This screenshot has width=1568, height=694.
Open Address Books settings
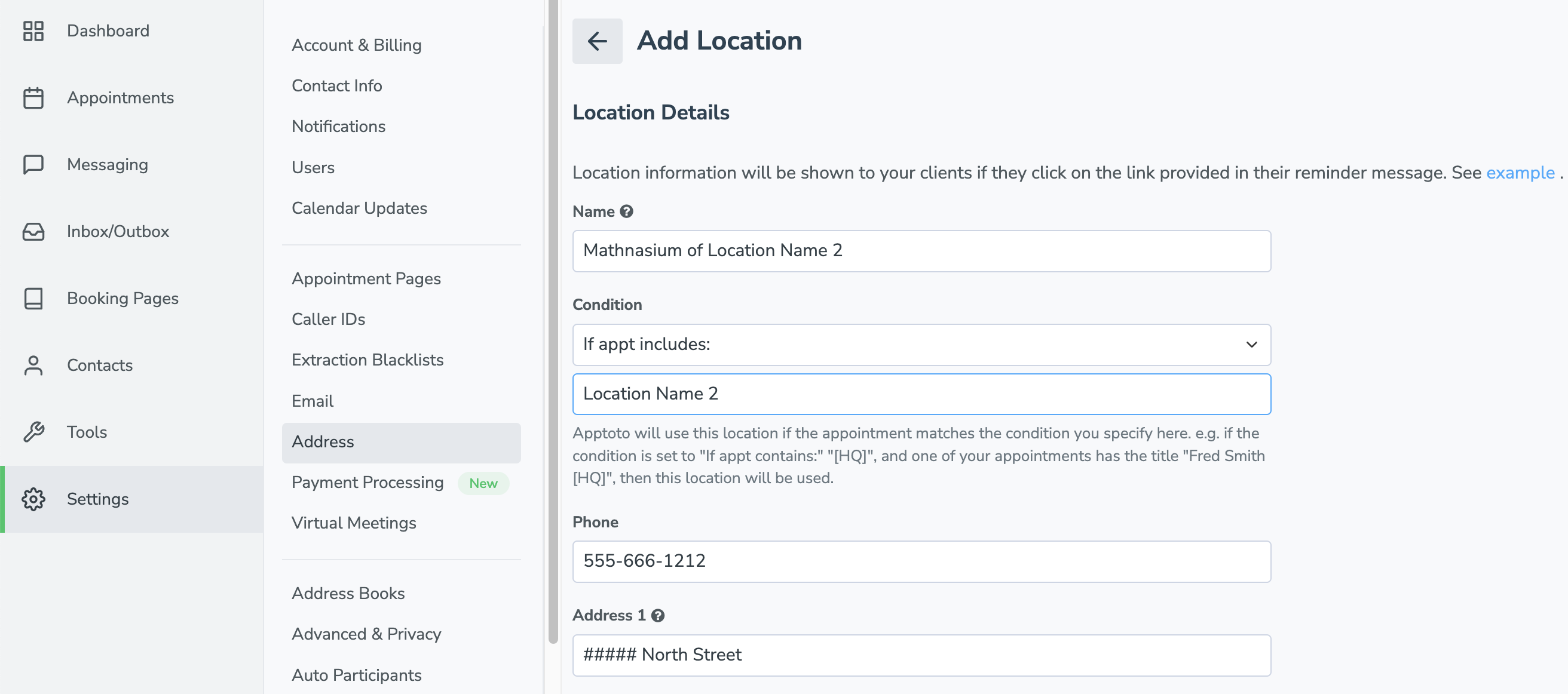coord(348,594)
